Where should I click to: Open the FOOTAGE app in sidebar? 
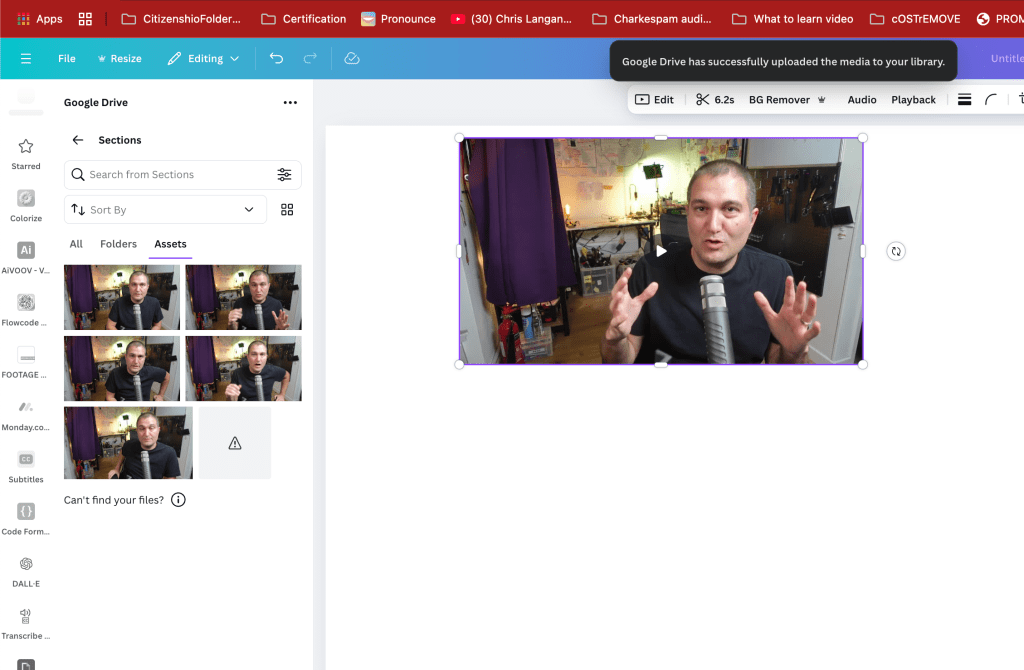click(x=25, y=362)
